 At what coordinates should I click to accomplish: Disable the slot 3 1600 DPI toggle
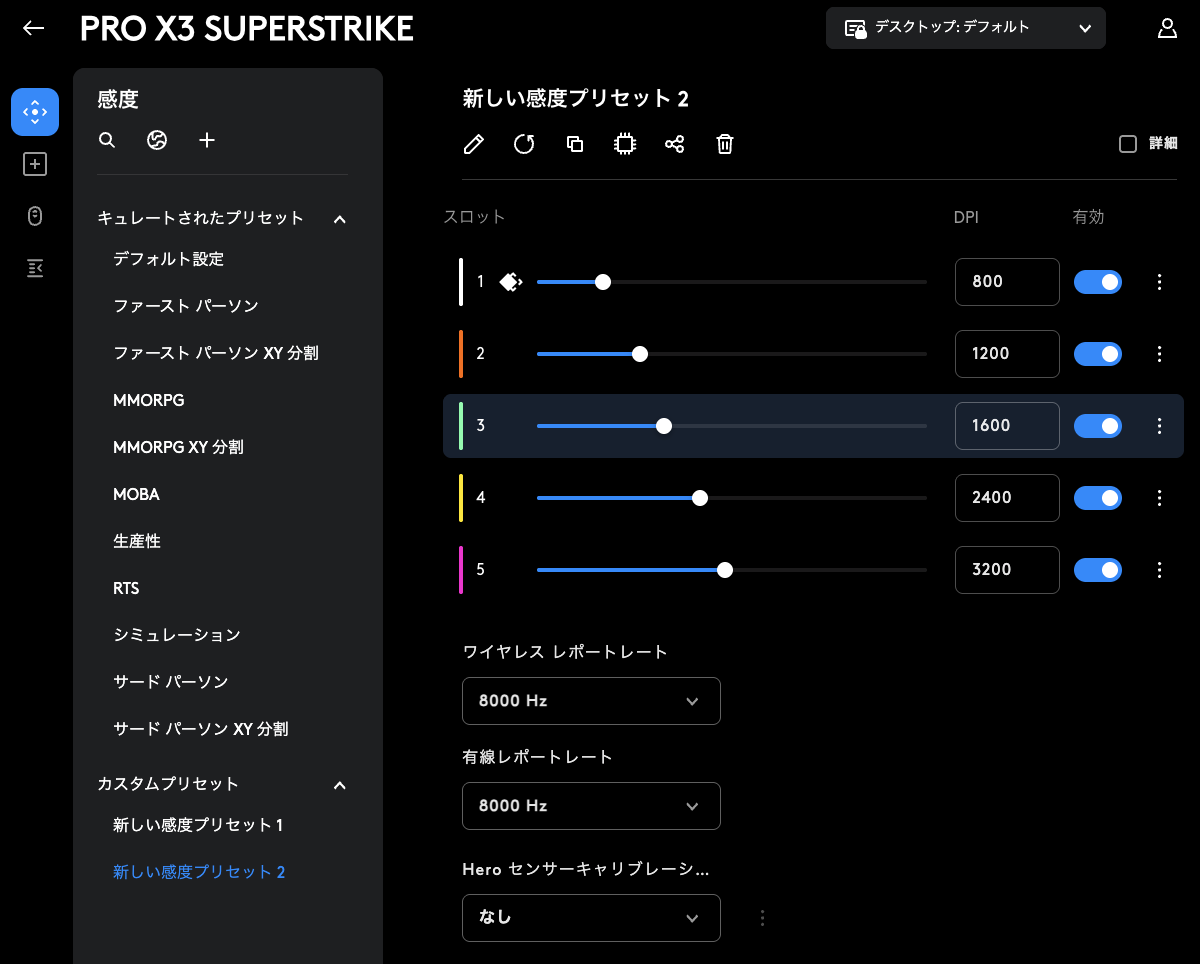[1098, 426]
